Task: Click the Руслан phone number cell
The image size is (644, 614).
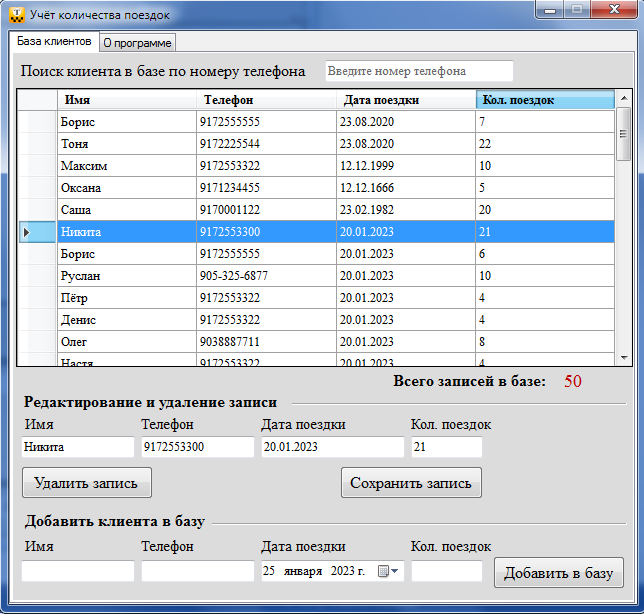Action: click(266, 276)
